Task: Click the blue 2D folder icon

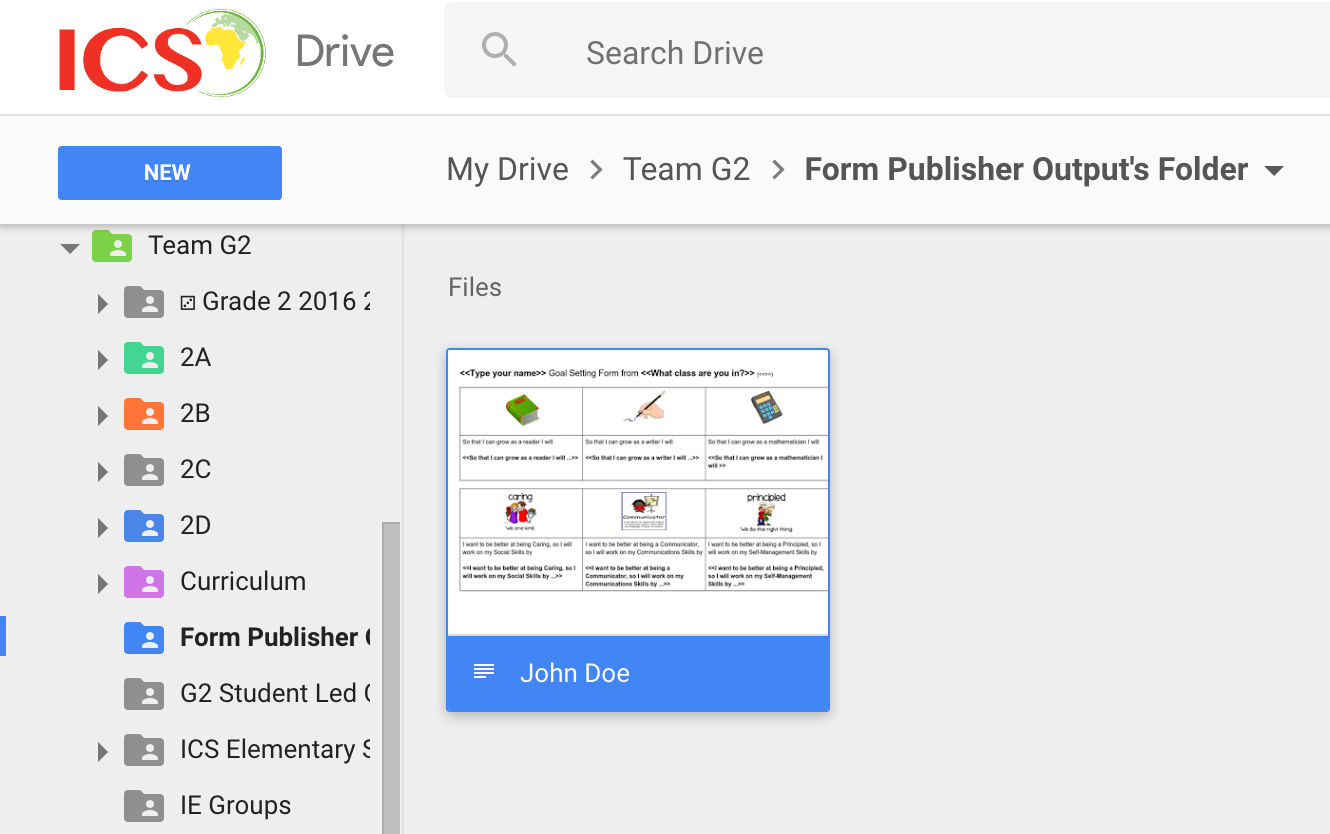Action: tap(144, 526)
